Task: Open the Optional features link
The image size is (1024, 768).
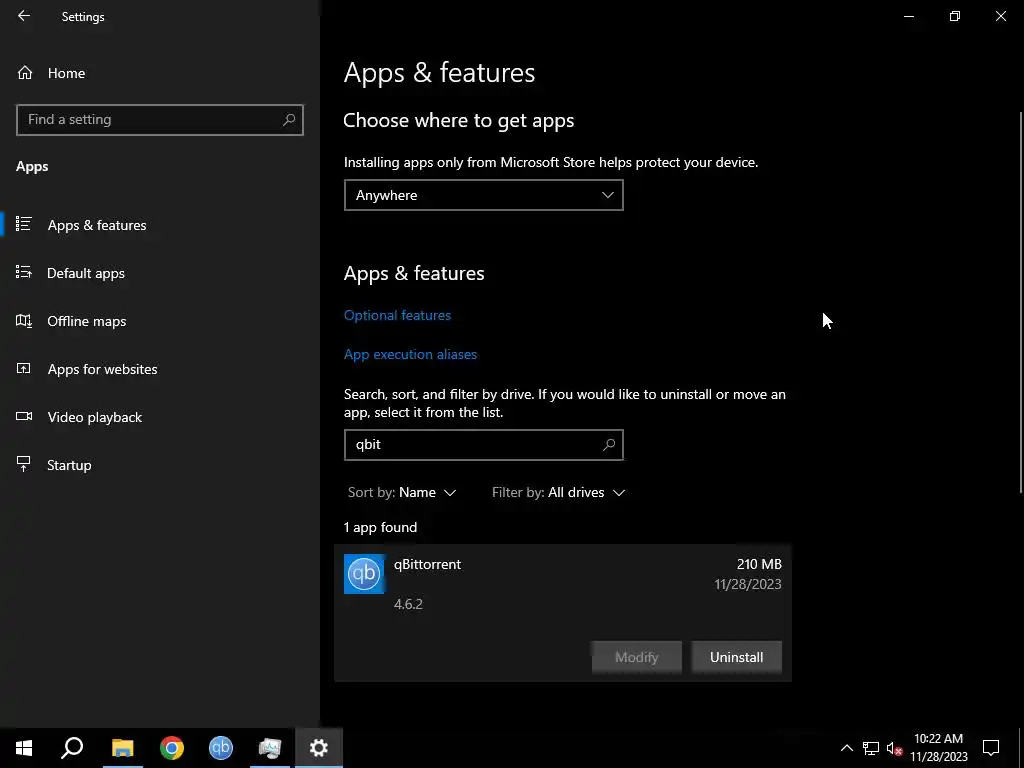Action: [397, 315]
